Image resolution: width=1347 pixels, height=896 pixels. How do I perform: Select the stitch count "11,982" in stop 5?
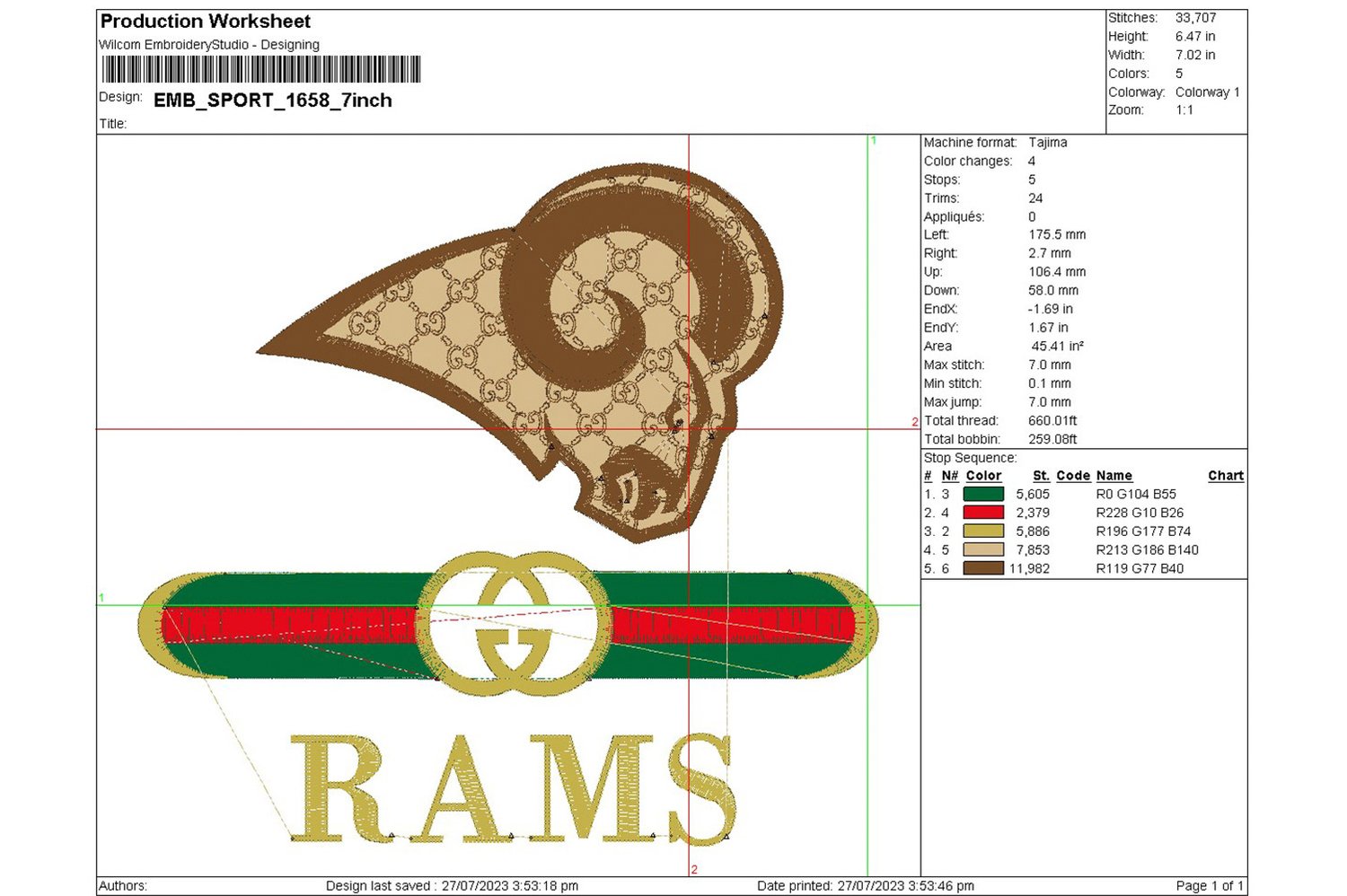pyautogui.click(x=1029, y=568)
